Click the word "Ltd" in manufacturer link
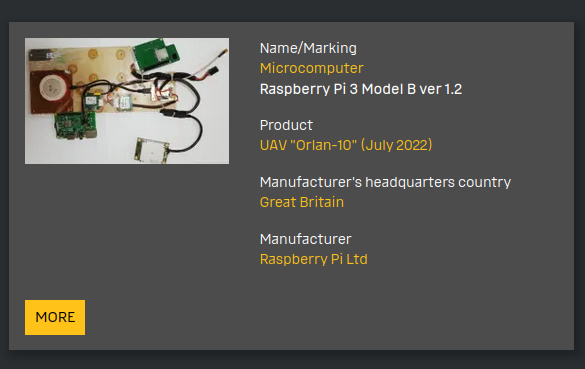Screen dimensions: 585x369 (x=357, y=259)
